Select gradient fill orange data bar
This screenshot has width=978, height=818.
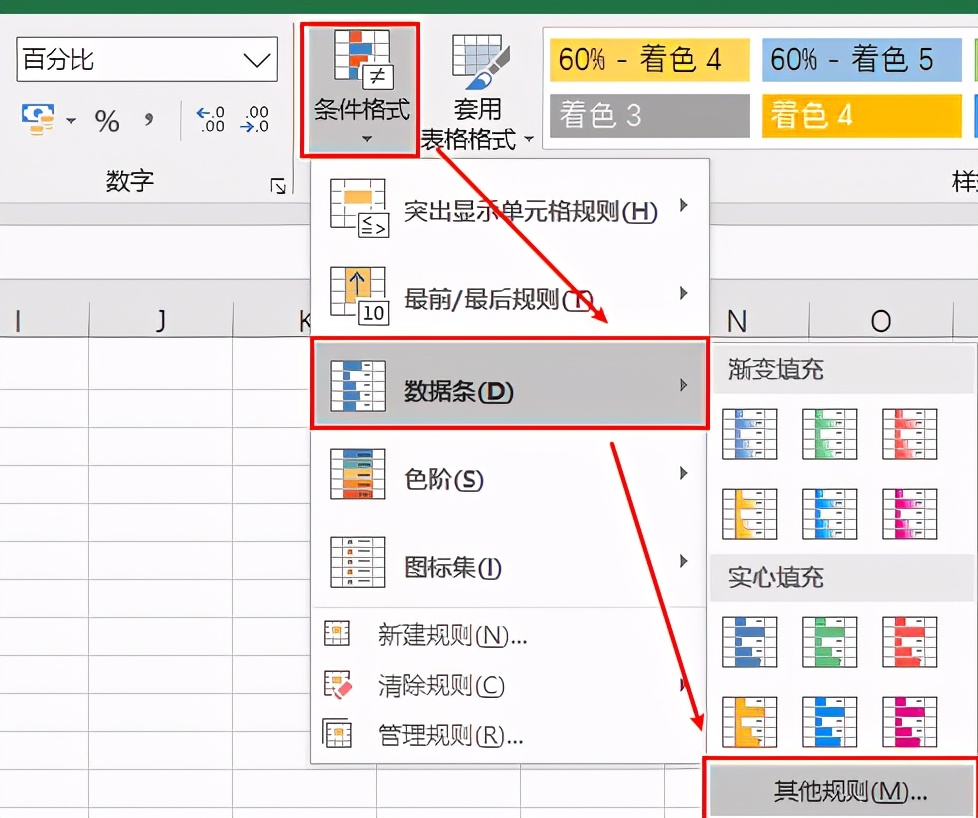[x=749, y=514]
